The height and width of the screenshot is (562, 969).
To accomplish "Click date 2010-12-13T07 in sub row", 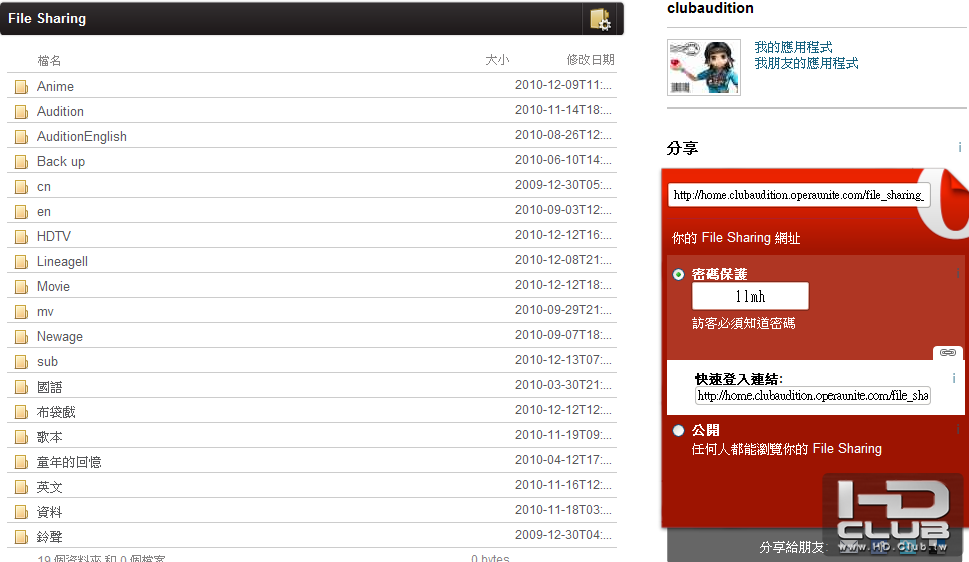I will pos(563,360).
